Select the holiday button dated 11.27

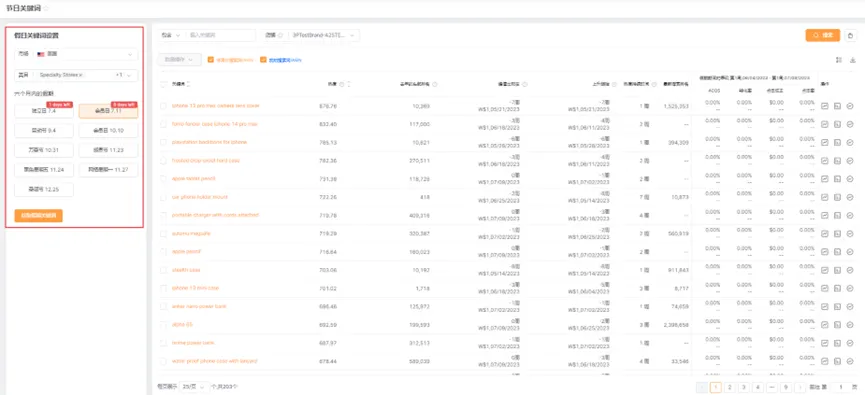[x=108, y=170]
